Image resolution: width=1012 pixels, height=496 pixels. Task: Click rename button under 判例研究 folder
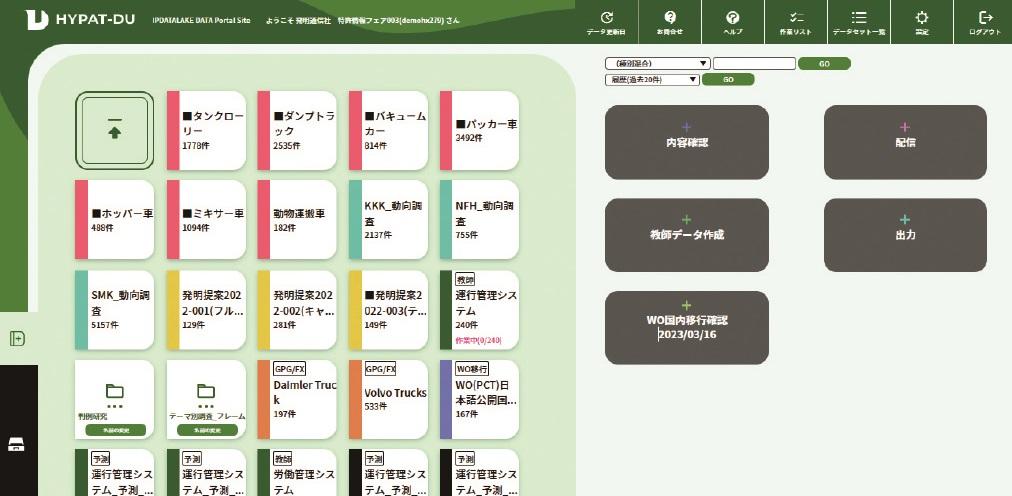click(116, 430)
